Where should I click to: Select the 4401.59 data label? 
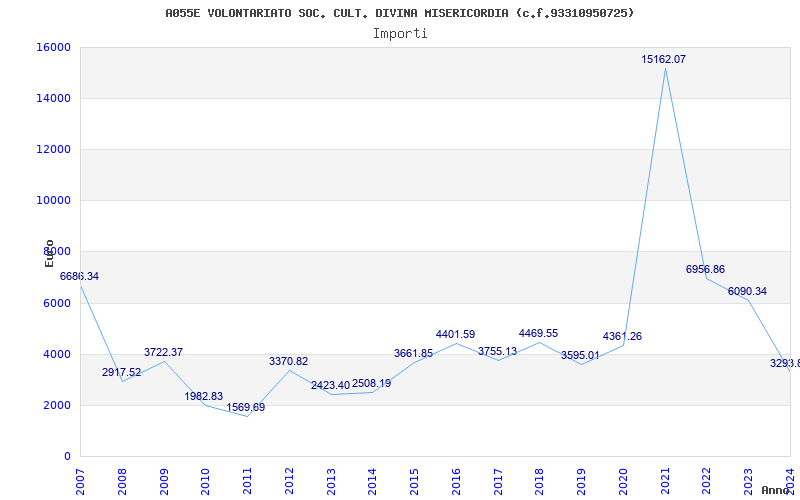(x=455, y=334)
